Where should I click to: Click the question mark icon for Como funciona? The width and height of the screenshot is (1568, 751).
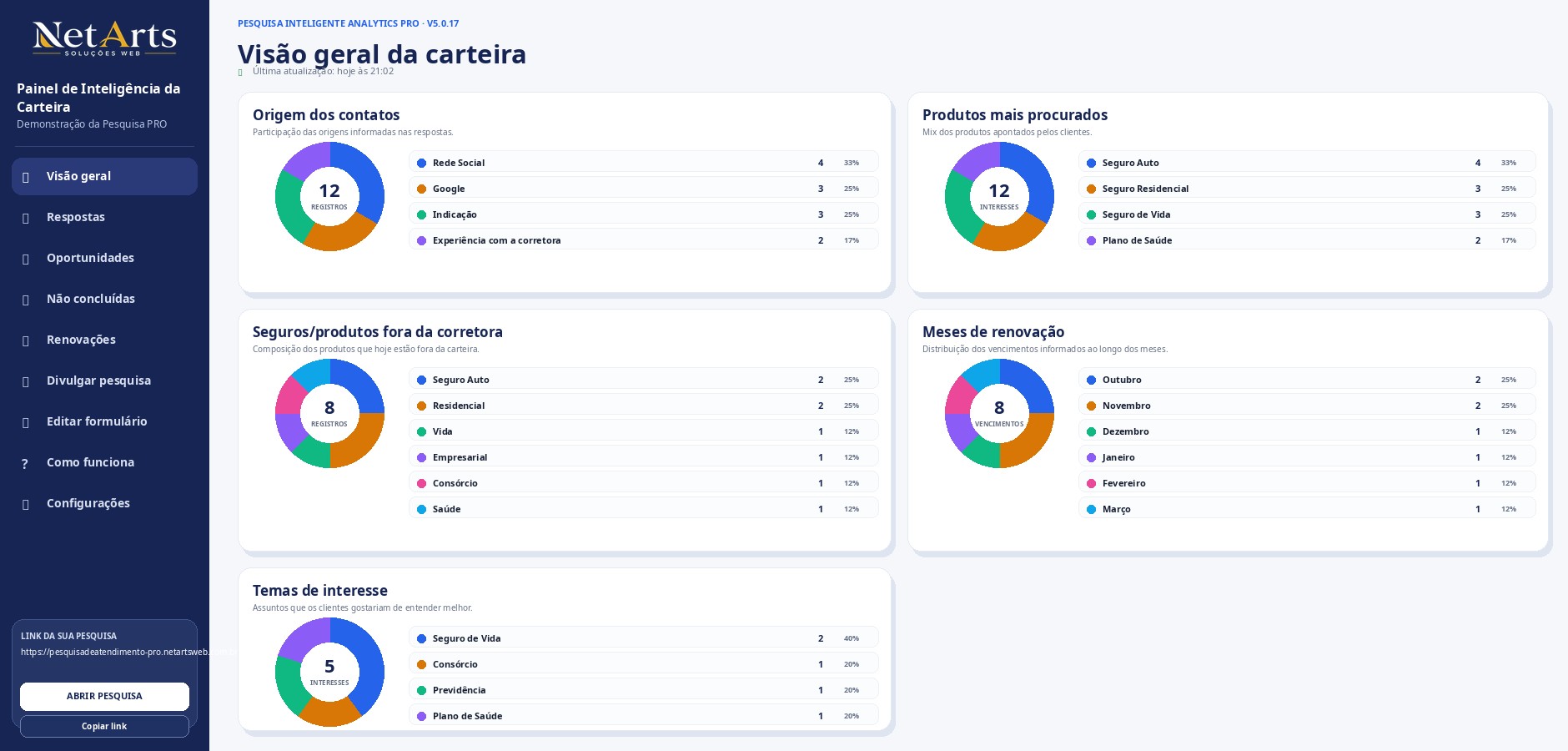pos(25,463)
